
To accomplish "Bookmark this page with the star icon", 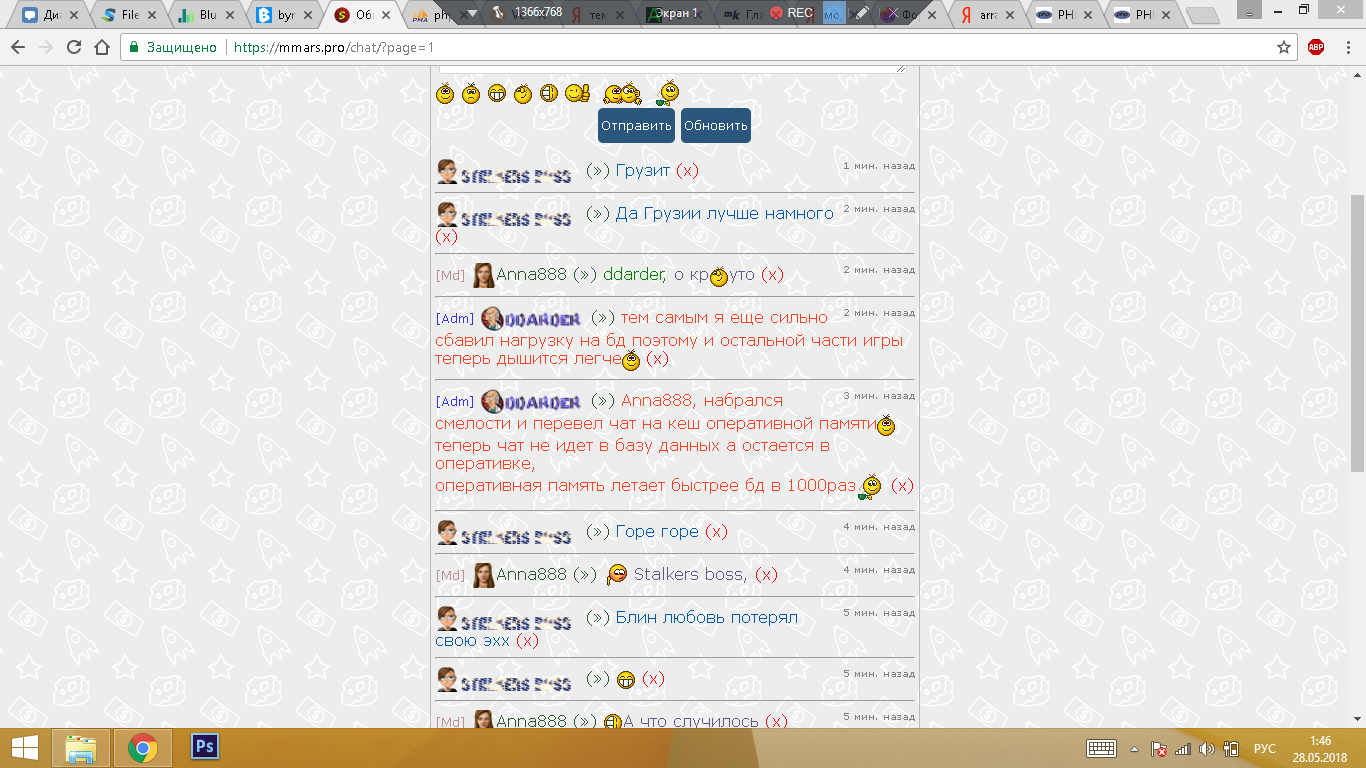I will (1284, 47).
